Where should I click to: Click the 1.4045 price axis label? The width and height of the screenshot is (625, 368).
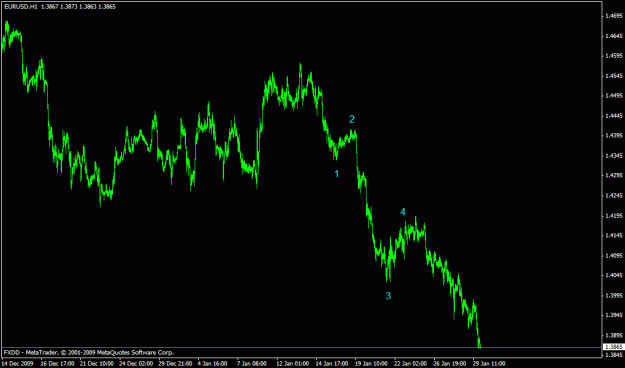click(x=614, y=276)
